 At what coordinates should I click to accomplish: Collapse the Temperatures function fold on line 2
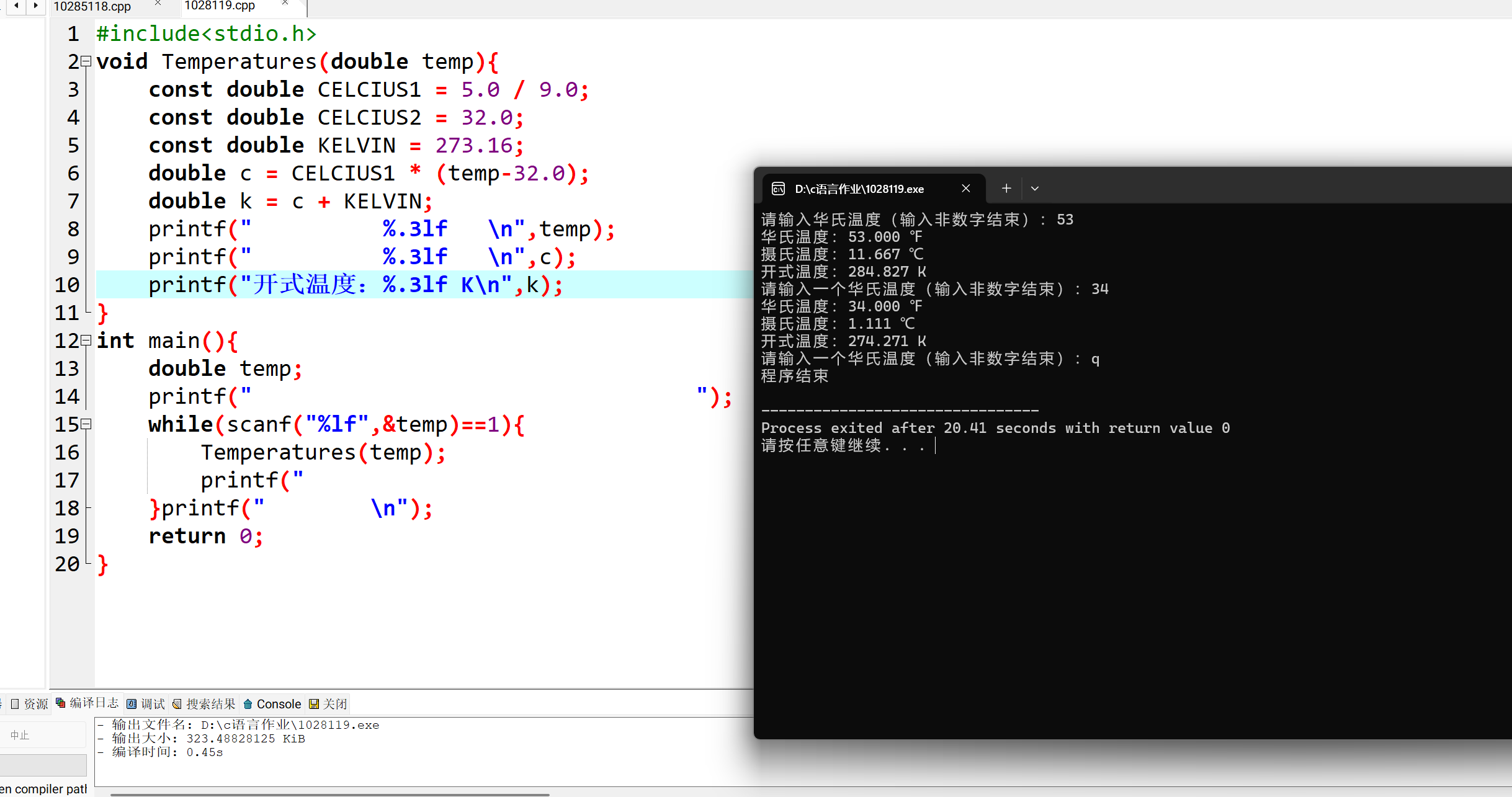click(x=87, y=61)
